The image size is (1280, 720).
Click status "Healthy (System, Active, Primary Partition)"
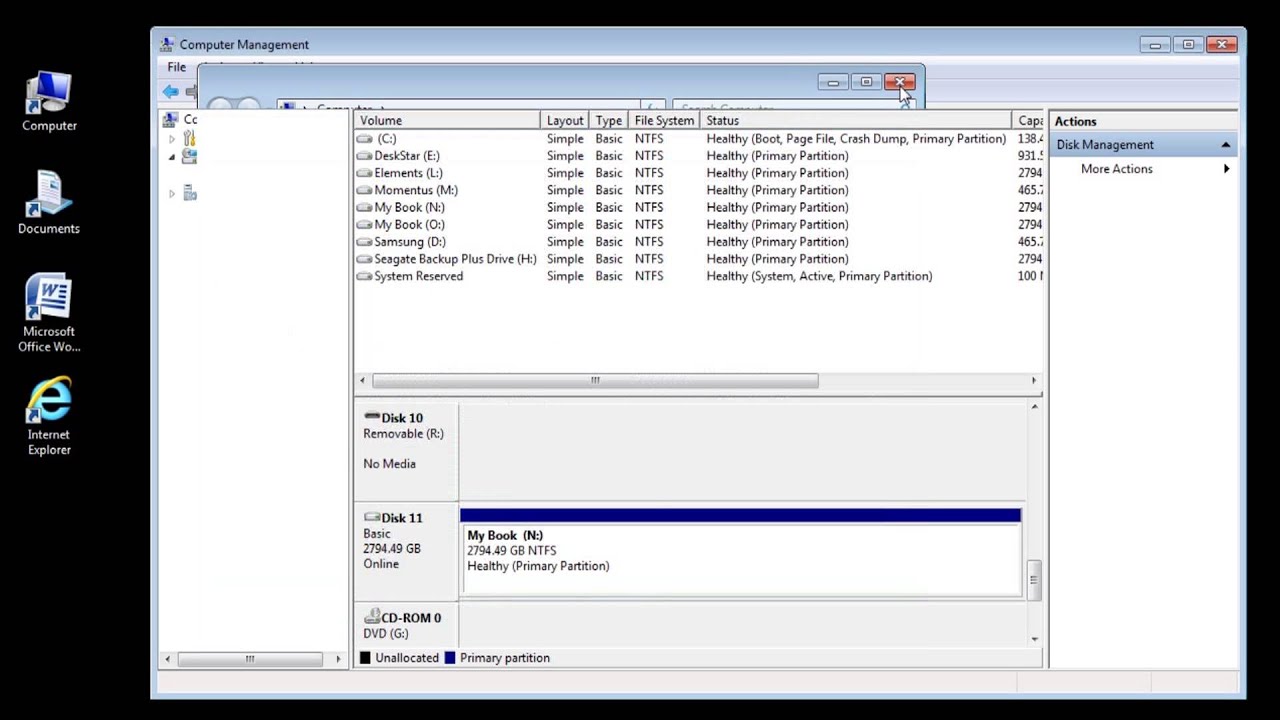tap(819, 276)
